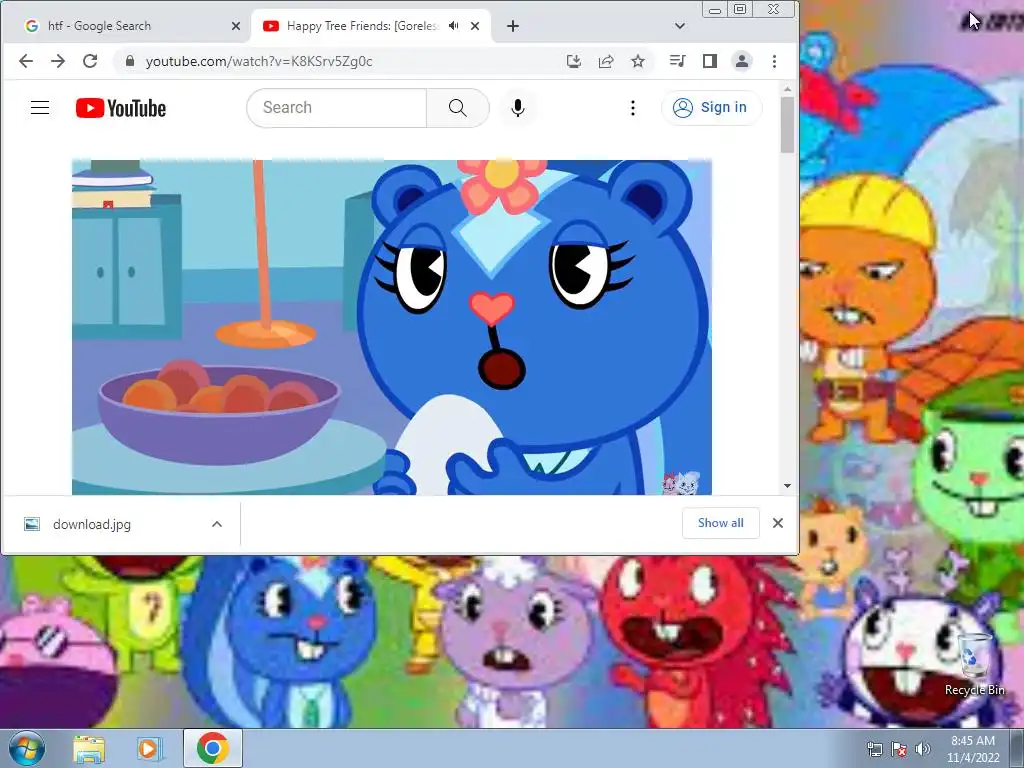1024x768 pixels.
Task: Open YouTube settings three-dot menu
Action: coord(632,108)
